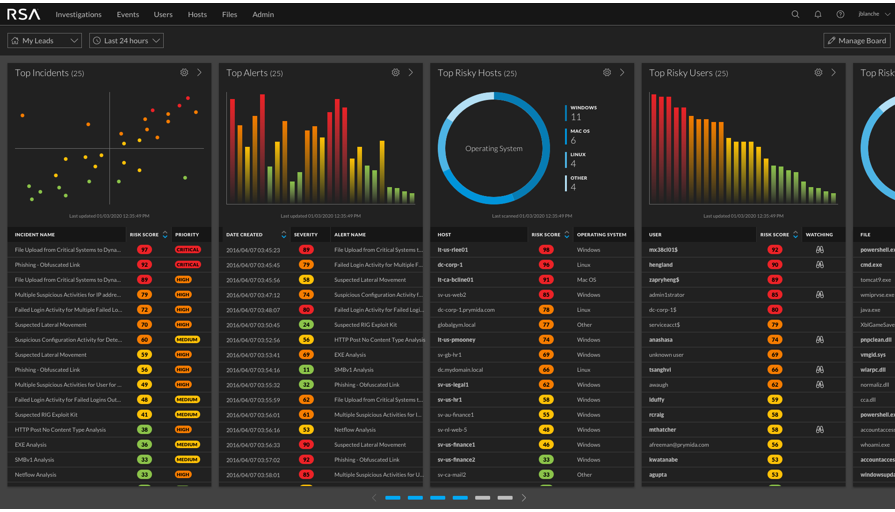The width and height of the screenshot is (895, 512).
Task: Open the Admin menu
Action: [263, 14]
